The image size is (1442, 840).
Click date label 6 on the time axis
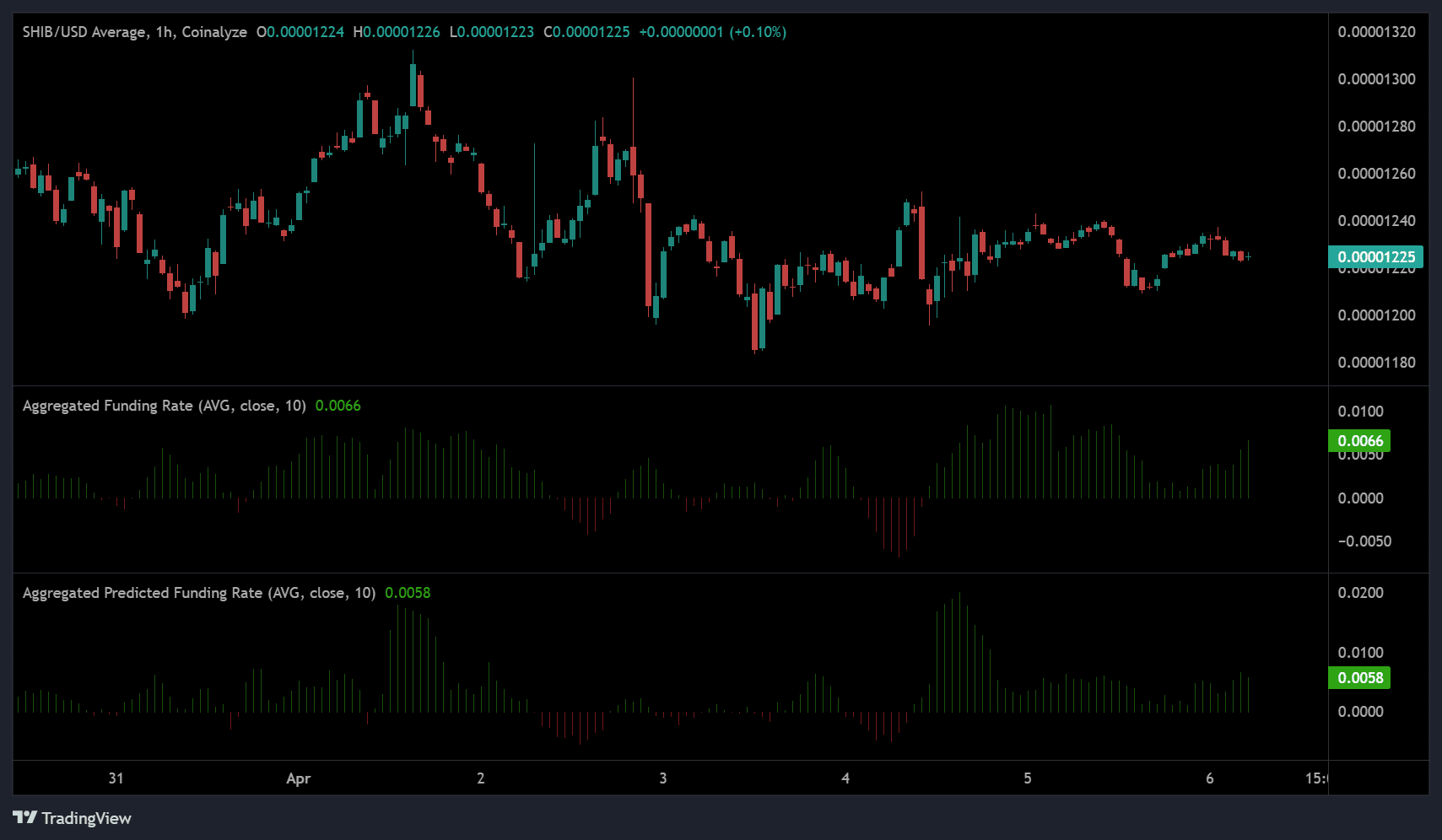tap(1210, 778)
